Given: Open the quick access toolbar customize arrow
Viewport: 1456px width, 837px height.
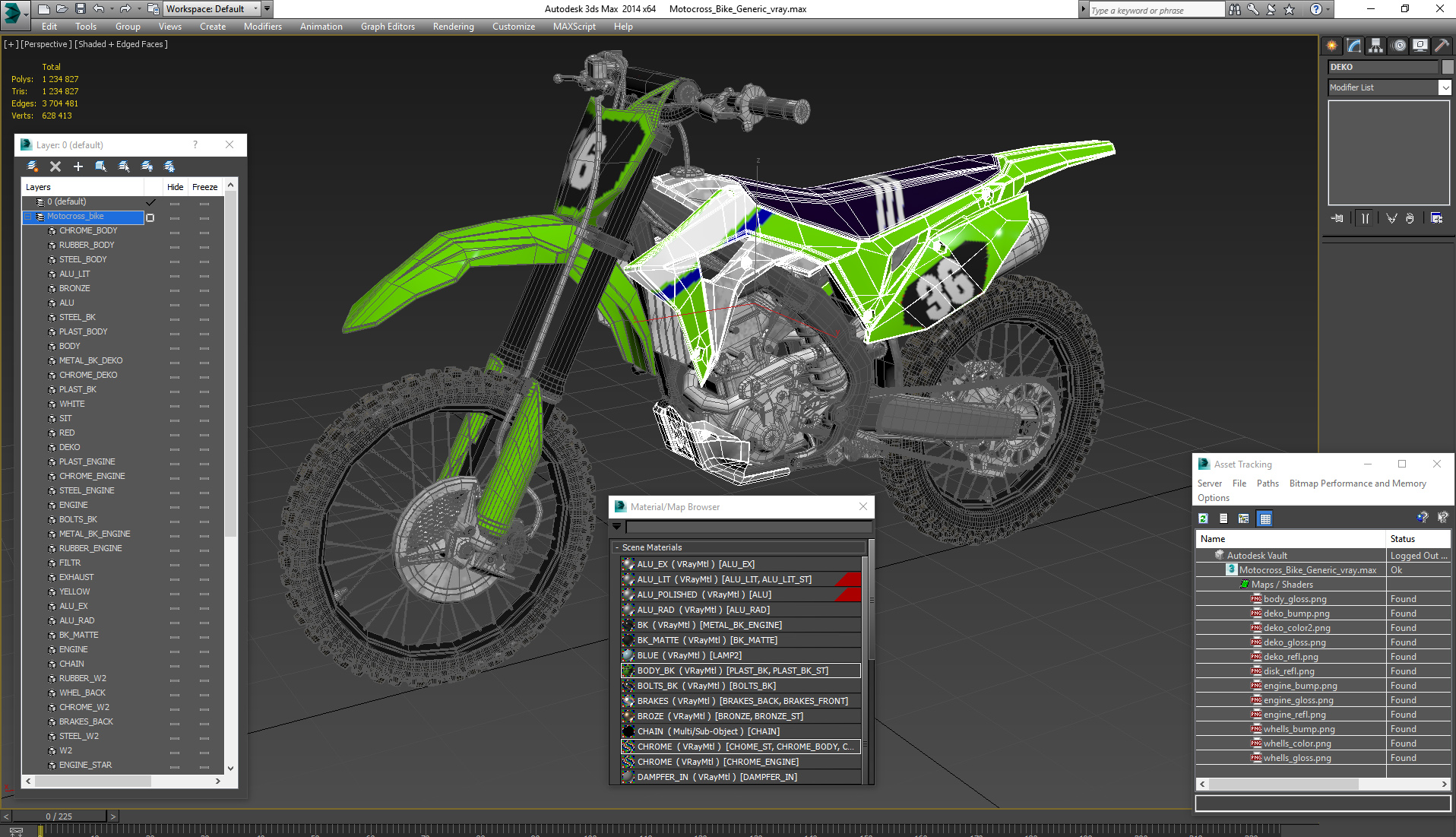Looking at the screenshot, I should (x=267, y=9).
